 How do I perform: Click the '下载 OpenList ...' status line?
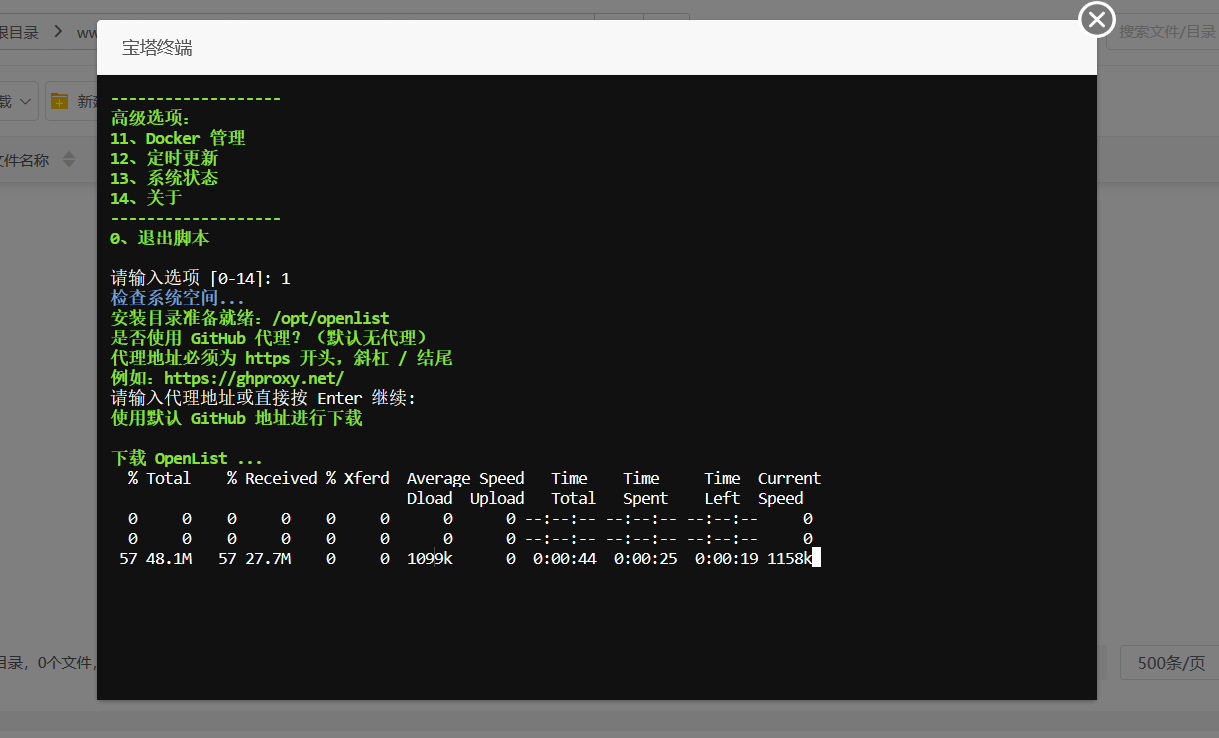187,458
